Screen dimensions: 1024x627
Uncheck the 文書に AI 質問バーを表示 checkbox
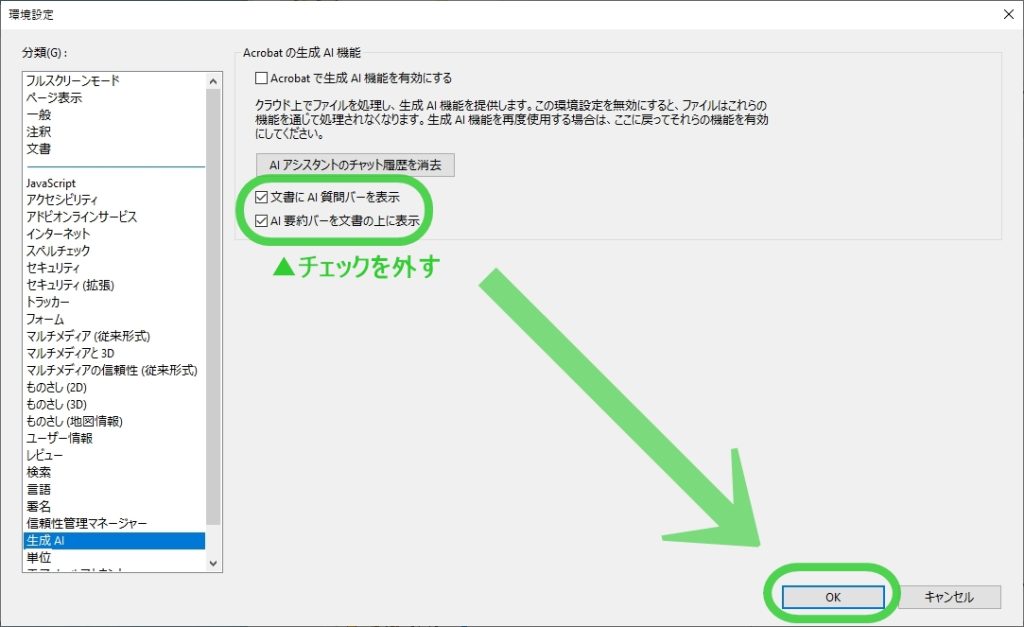[x=262, y=199]
